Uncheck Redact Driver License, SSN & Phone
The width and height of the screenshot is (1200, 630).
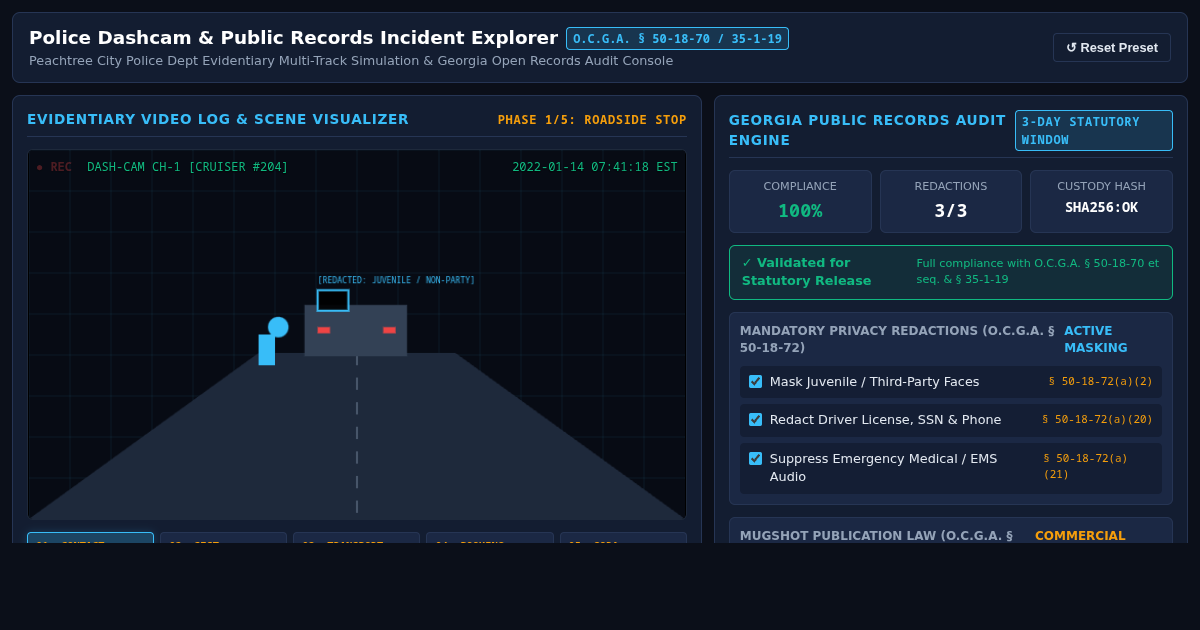(755, 419)
